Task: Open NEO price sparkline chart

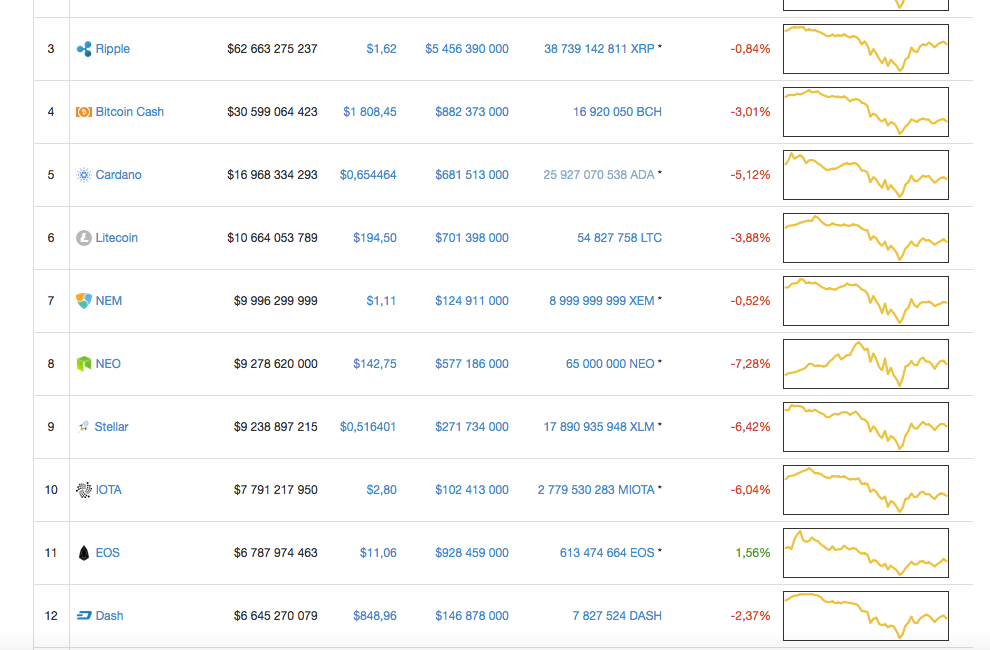Action: pyautogui.click(x=866, y=364)
